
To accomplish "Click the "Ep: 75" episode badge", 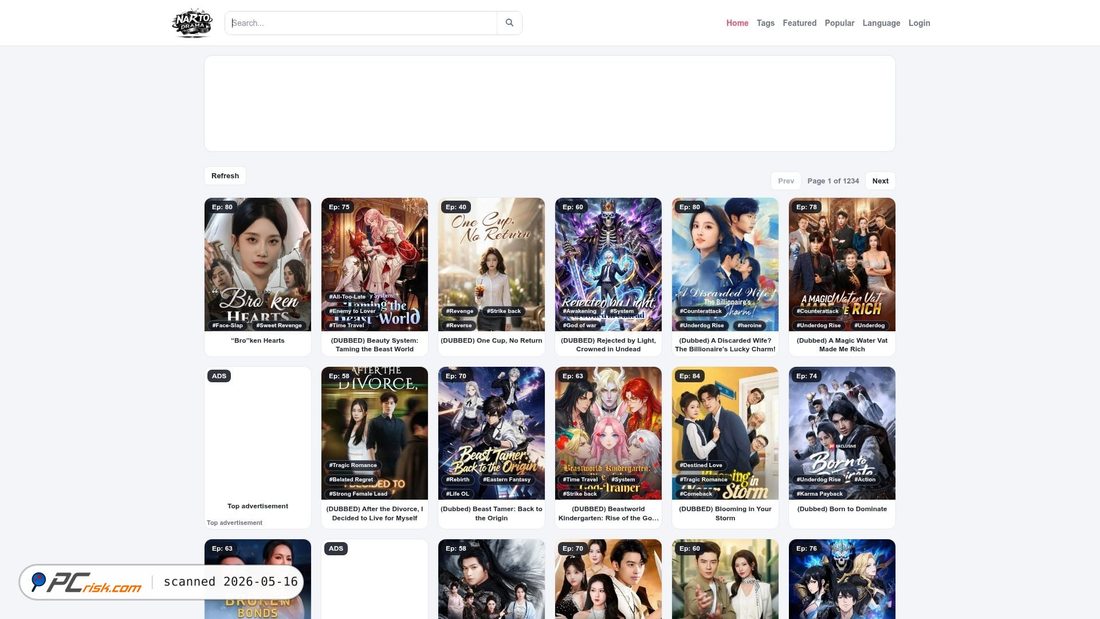I will (x=339, y=207).
